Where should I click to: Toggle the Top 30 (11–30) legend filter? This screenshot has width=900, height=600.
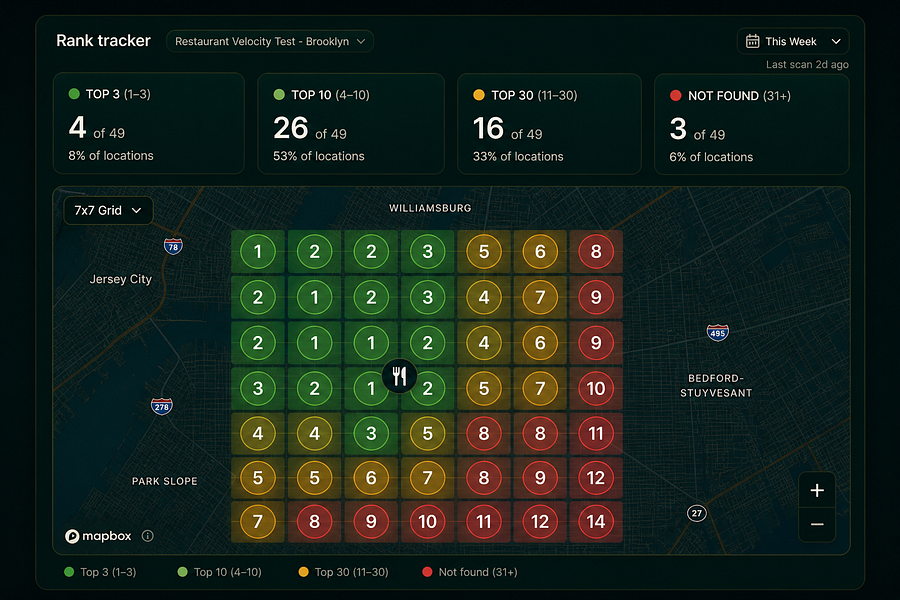(x=343, y=572)
